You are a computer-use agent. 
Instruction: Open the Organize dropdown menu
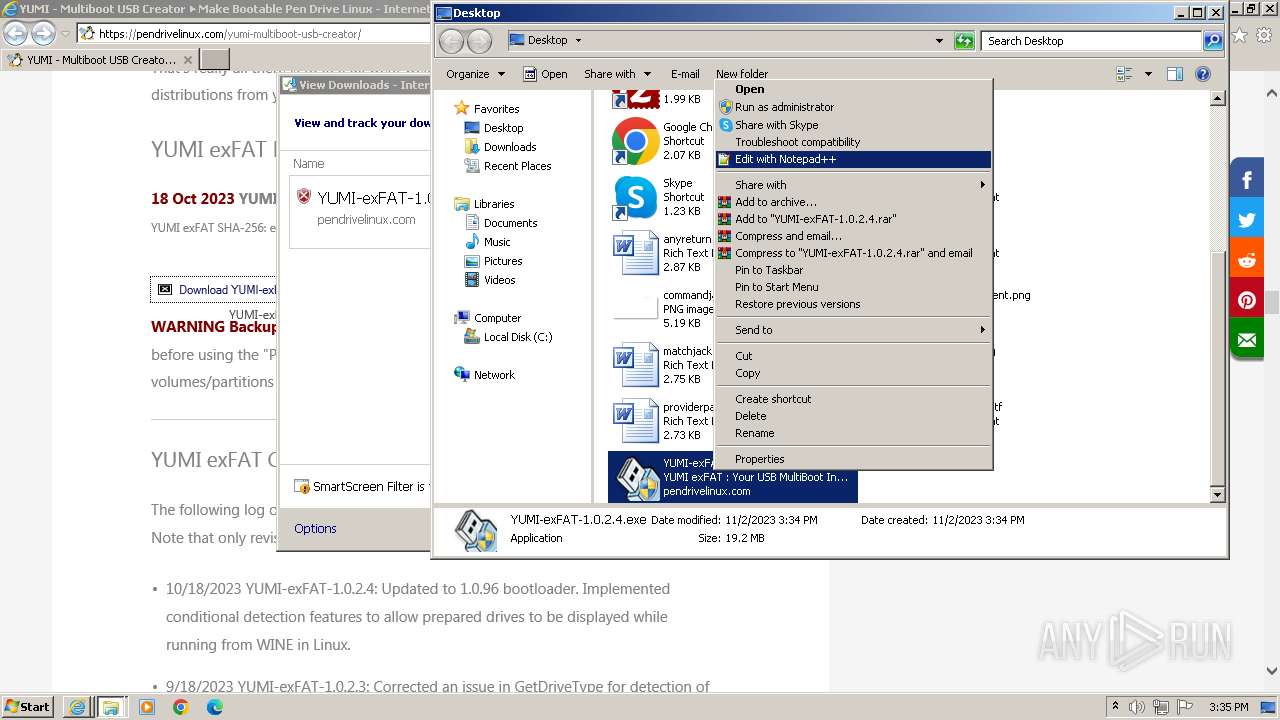point(475,74)
